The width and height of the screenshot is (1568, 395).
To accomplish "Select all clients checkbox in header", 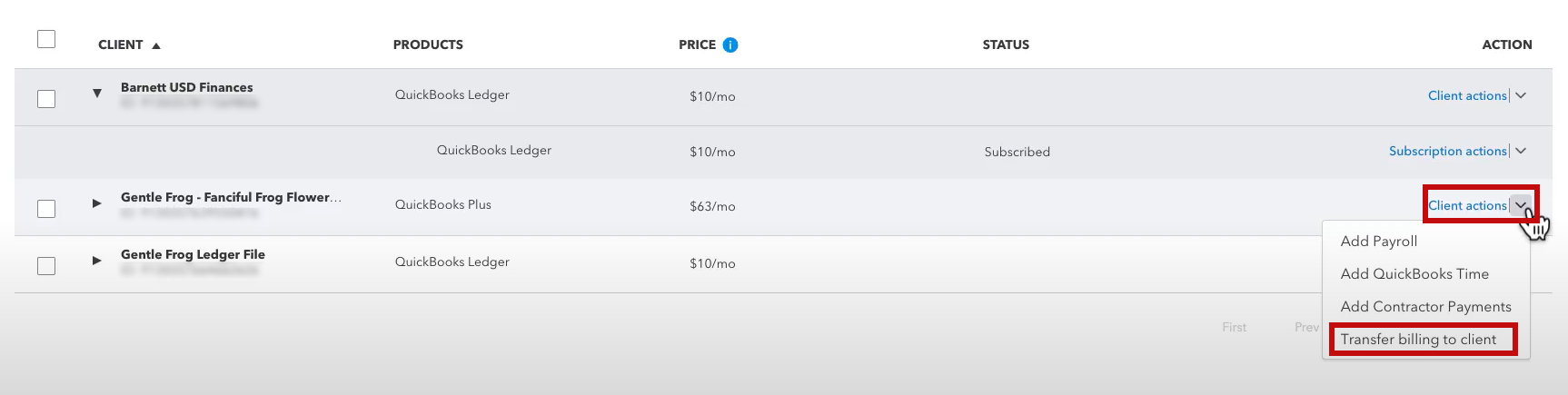I will (46, 39).
